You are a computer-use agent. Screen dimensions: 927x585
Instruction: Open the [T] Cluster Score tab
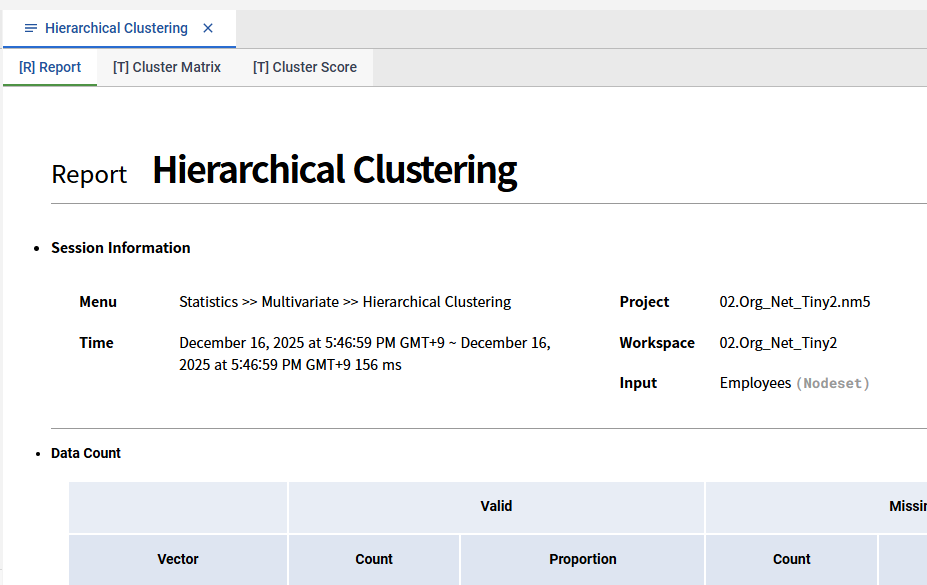[304, 67]
